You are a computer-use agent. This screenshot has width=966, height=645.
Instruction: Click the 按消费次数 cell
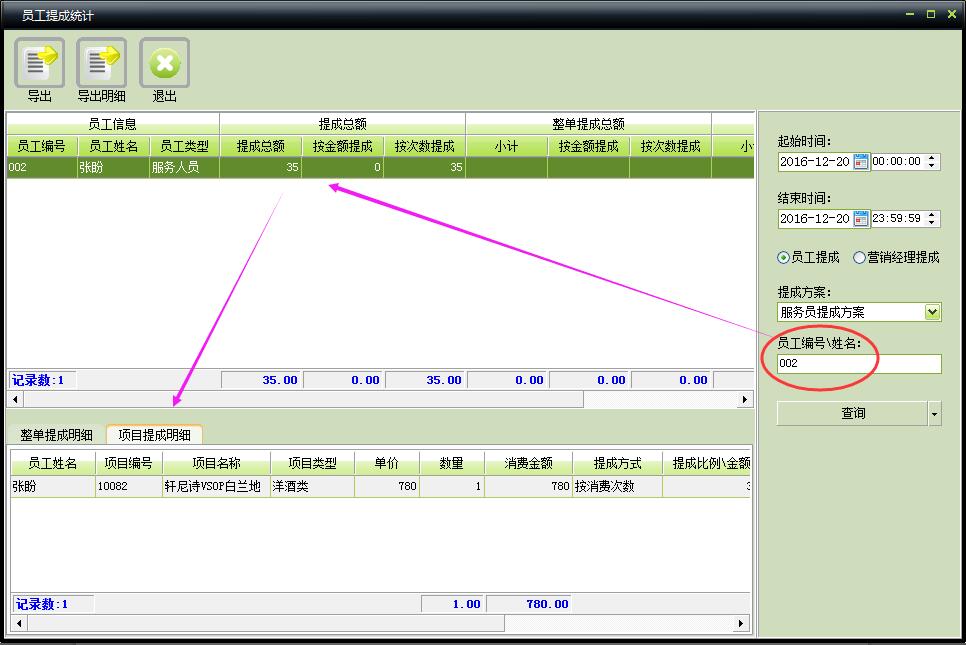click(617, 486)
